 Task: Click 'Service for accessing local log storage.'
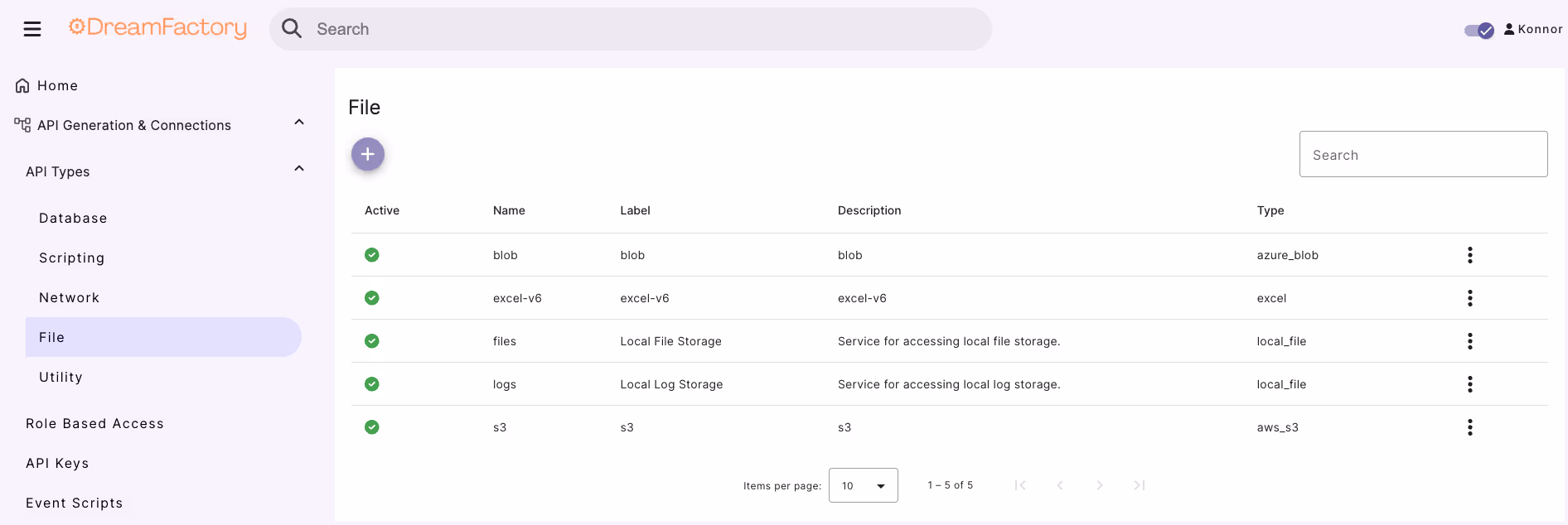coord(949,384)
